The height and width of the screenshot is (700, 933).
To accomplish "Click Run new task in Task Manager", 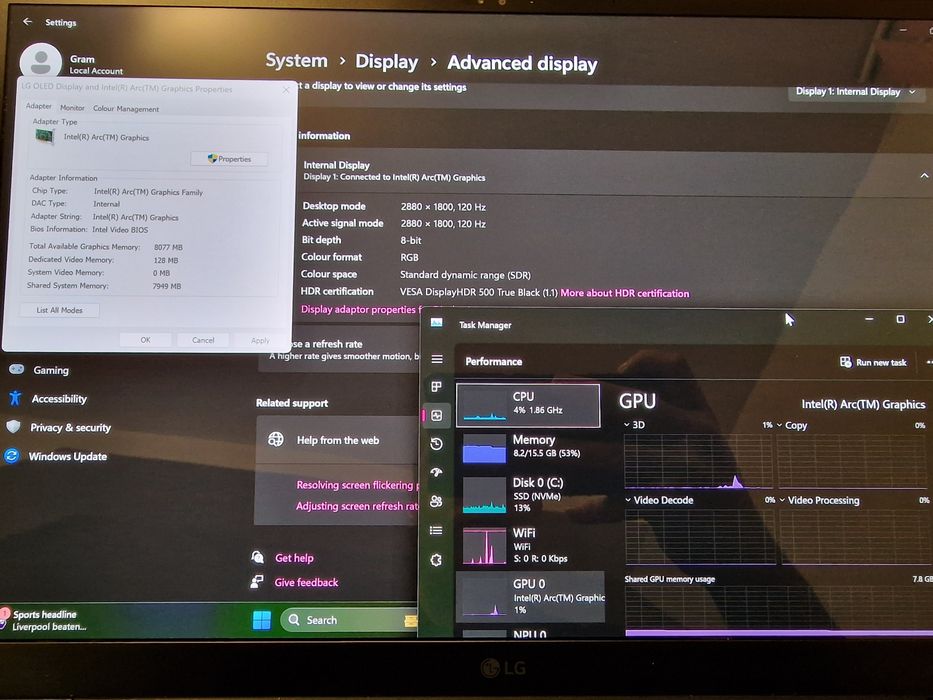I will [873, 362].
